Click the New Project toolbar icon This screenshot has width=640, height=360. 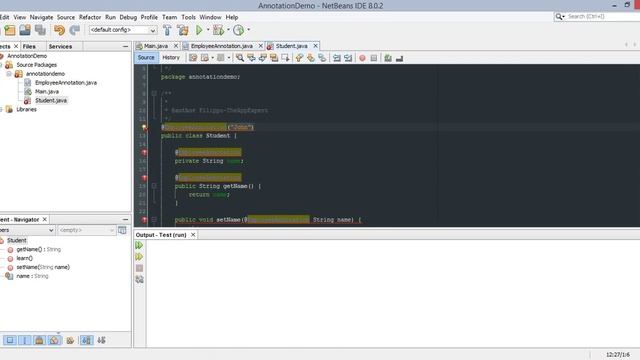(9, 30)
